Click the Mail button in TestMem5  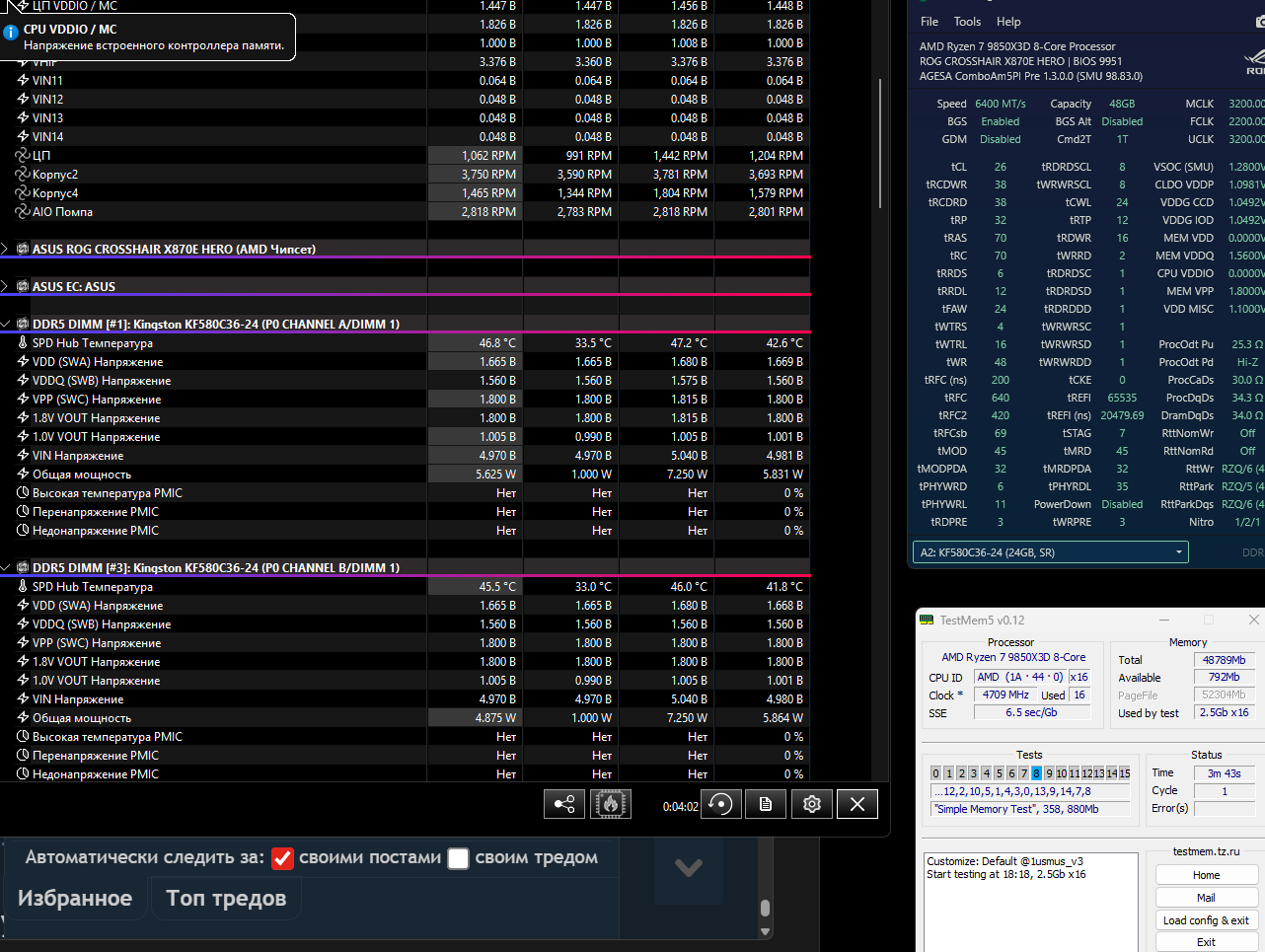coord(1206,898)
